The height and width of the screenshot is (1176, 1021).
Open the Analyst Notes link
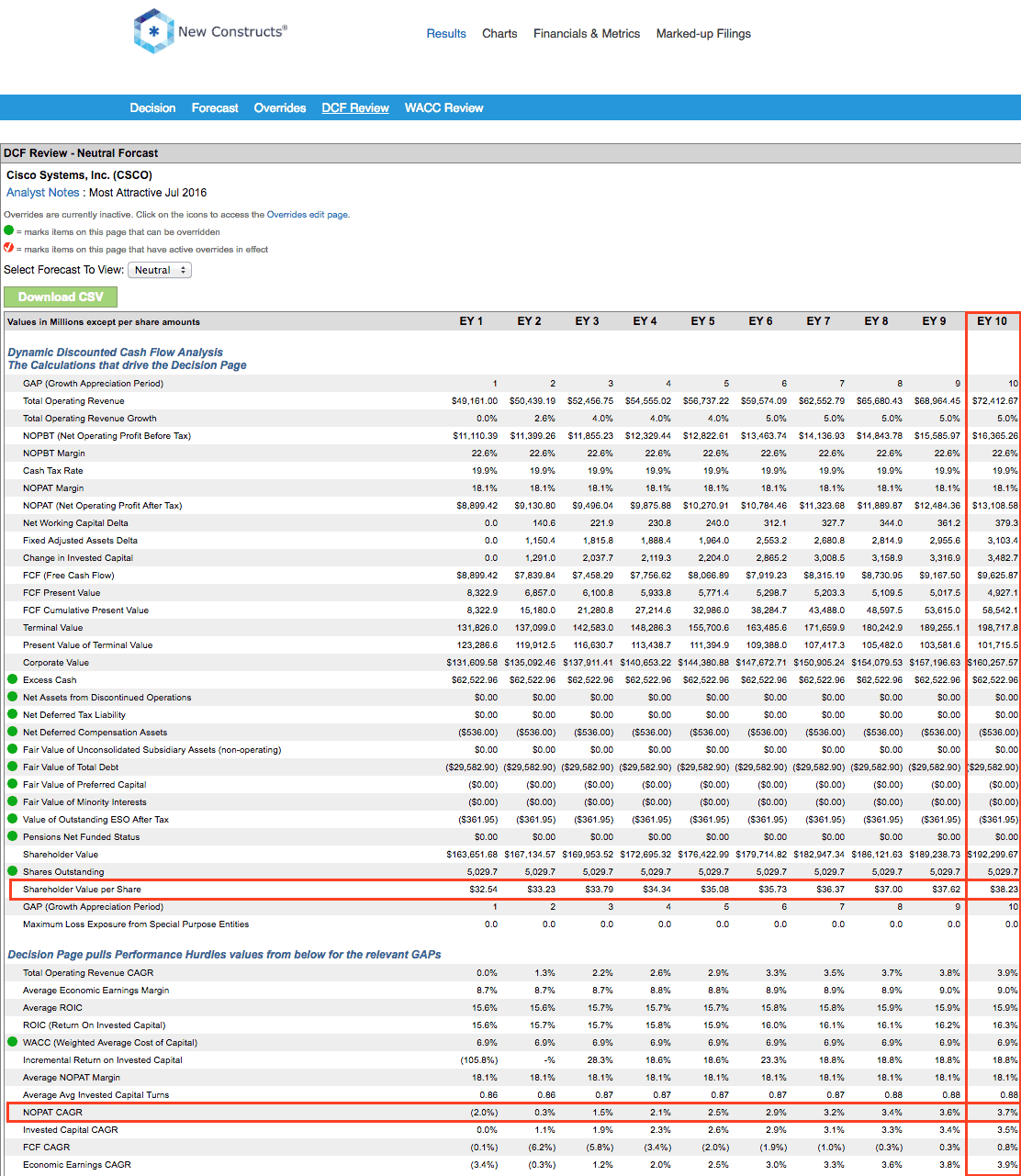coord(43,193)
